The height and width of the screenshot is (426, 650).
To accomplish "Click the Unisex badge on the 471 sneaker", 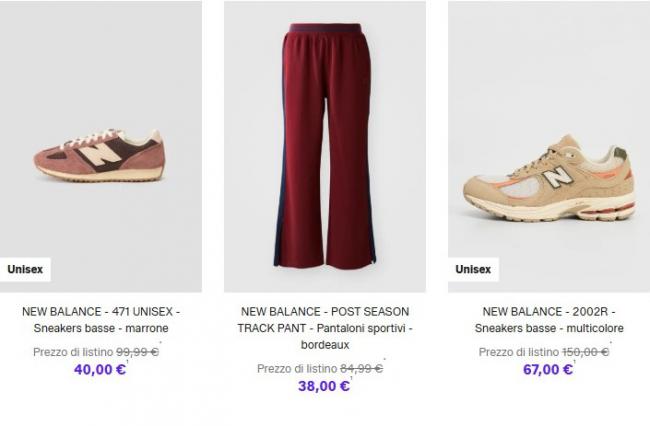I will click(25, 269).
